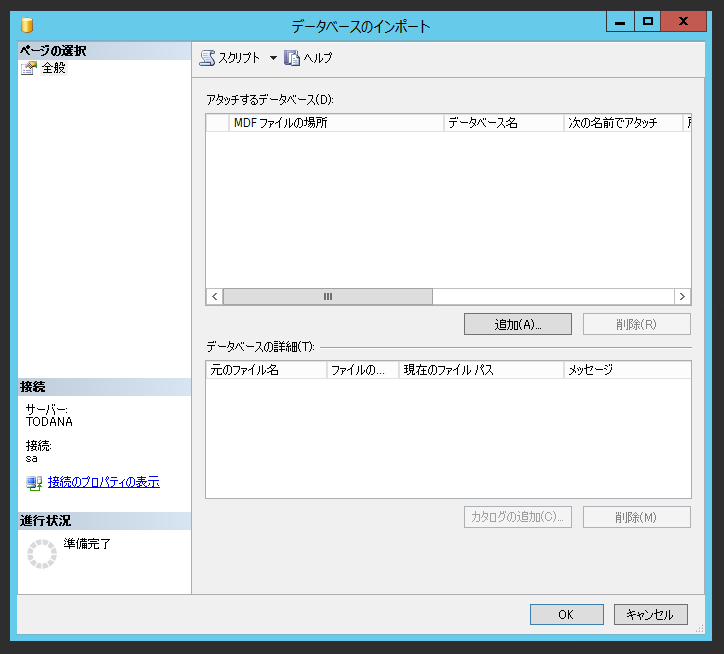Viewport: 724px width, 654px height.
Task: Click the ヘルプ help button
Action: [308, 58]
